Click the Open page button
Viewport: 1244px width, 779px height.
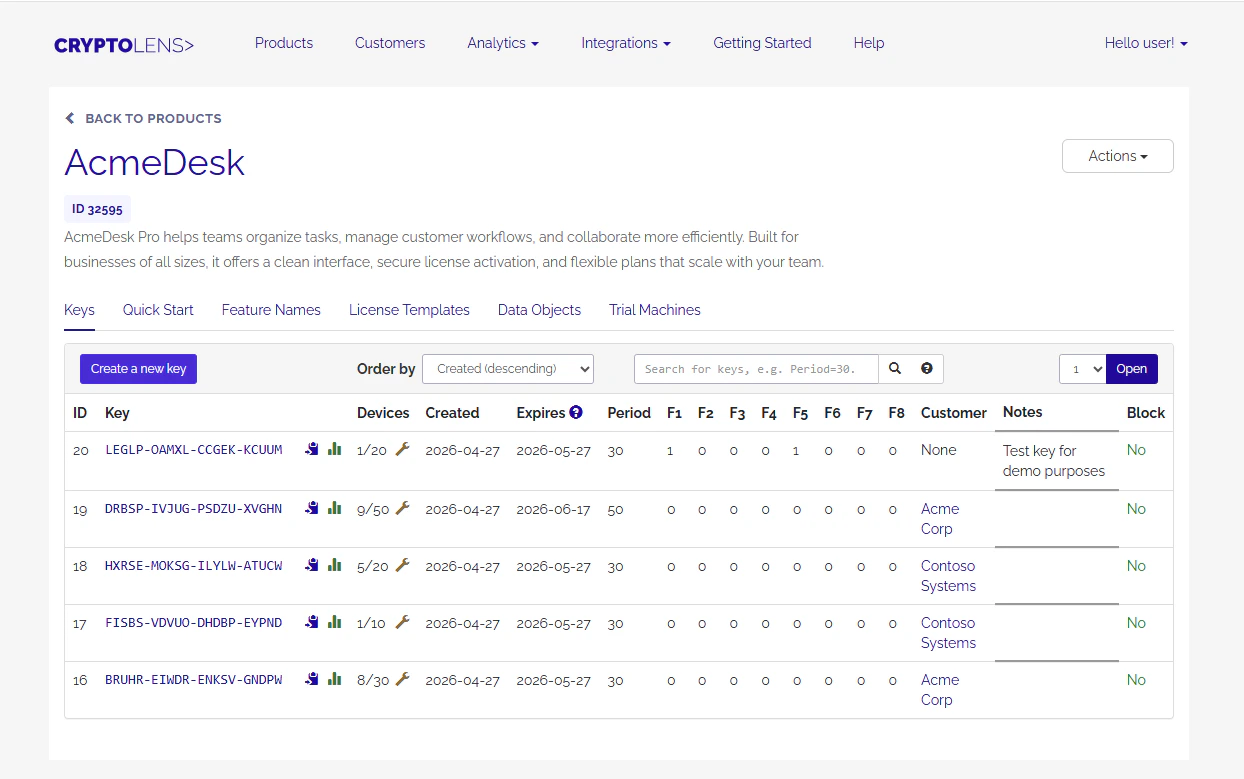tap(1132, 369)
